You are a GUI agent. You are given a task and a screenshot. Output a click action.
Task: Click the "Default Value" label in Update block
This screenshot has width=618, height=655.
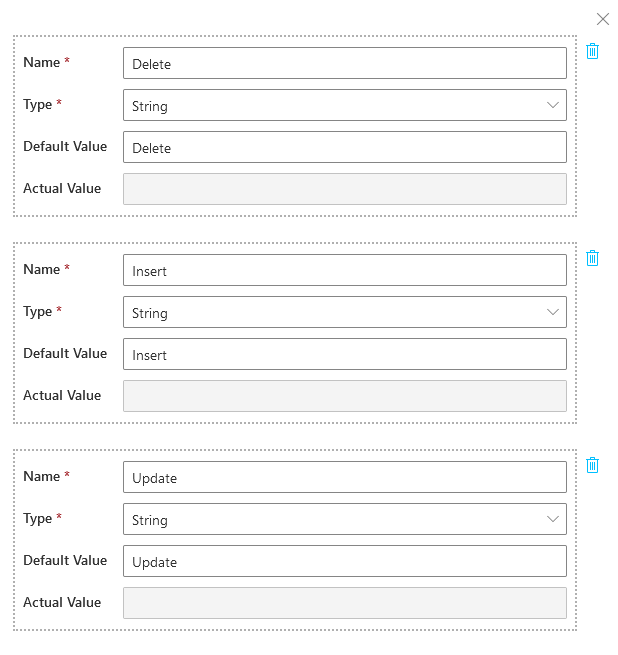(x=65, y=561)
